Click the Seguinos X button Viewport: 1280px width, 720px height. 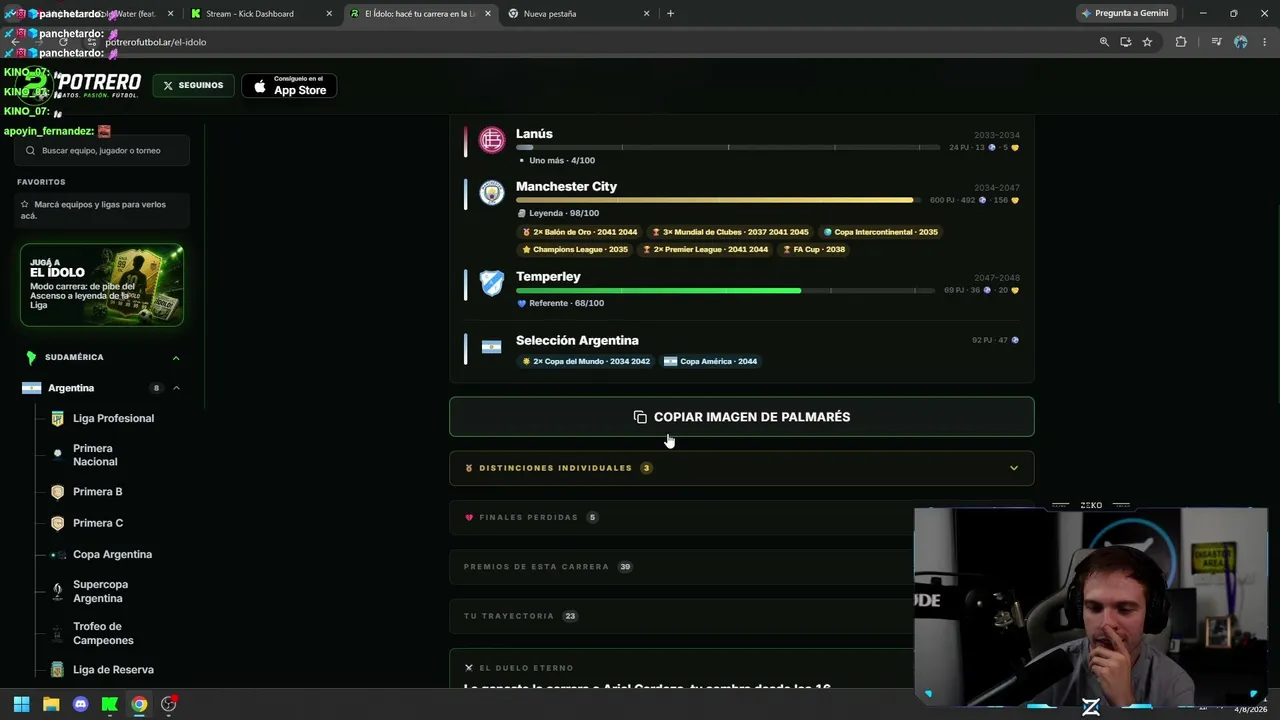click(193, 86)
